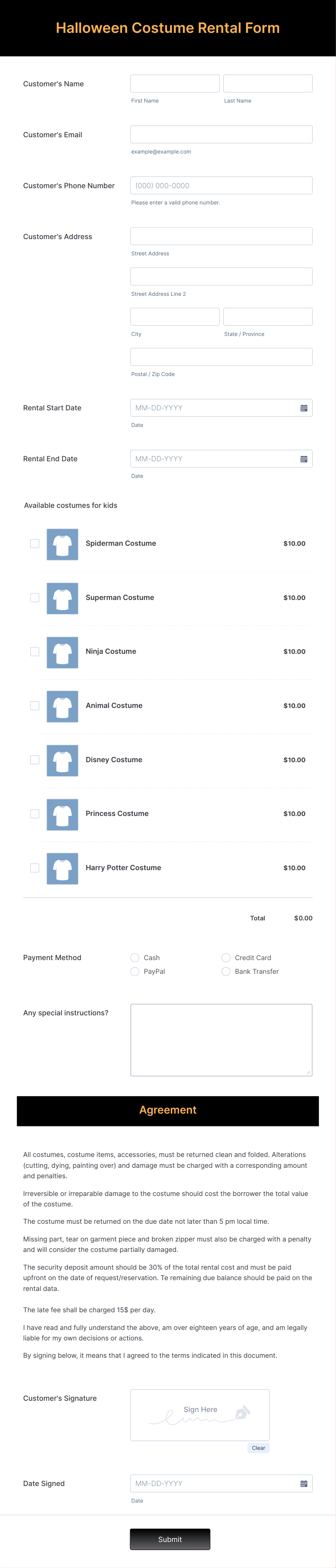Open the Rental Start Date calendar icon
Image resolution: width=336 pixels, height=1568 pixels.
click(x=304, y=408)
